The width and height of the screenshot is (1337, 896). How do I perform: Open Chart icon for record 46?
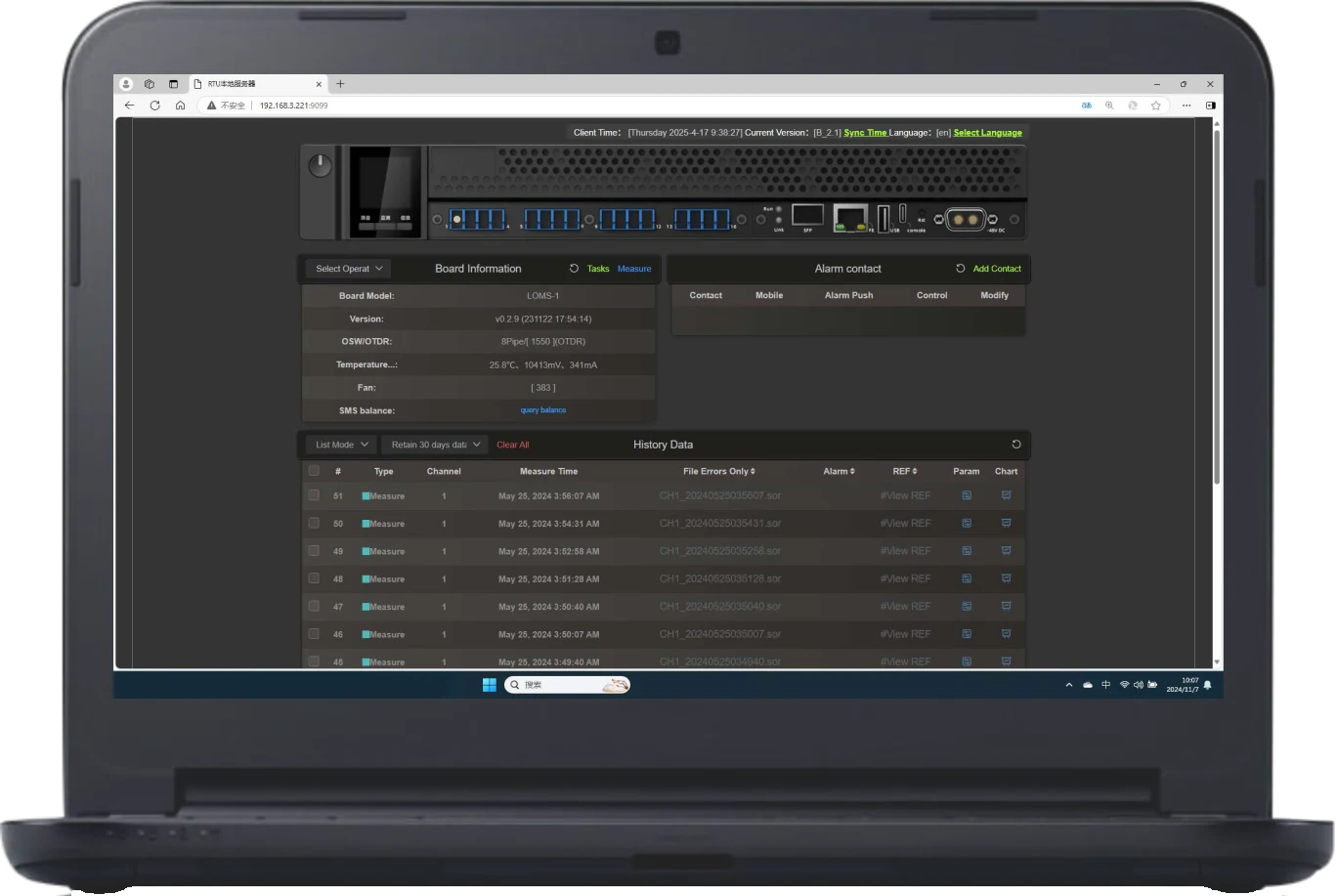pos(1006,634)
